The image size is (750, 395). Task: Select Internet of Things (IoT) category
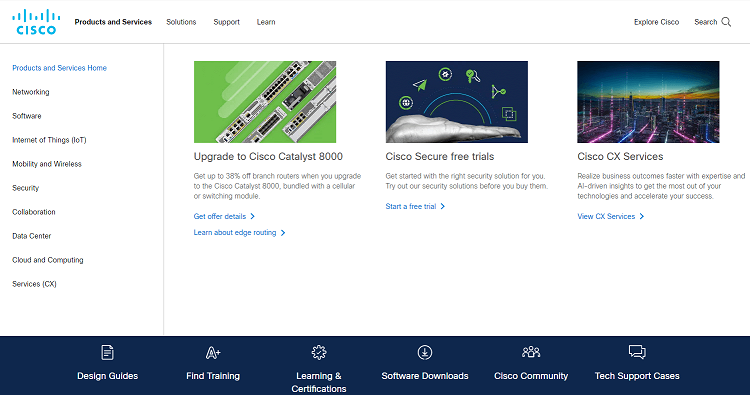point(49,140)
